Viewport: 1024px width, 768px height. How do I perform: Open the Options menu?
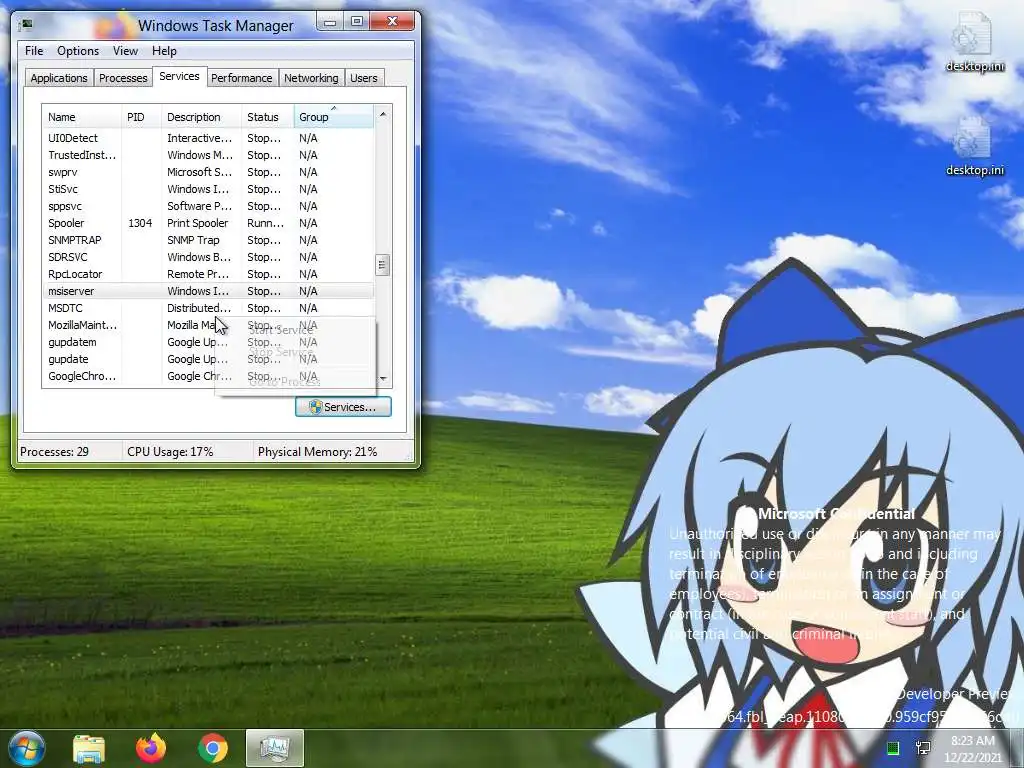pos(78,50)
